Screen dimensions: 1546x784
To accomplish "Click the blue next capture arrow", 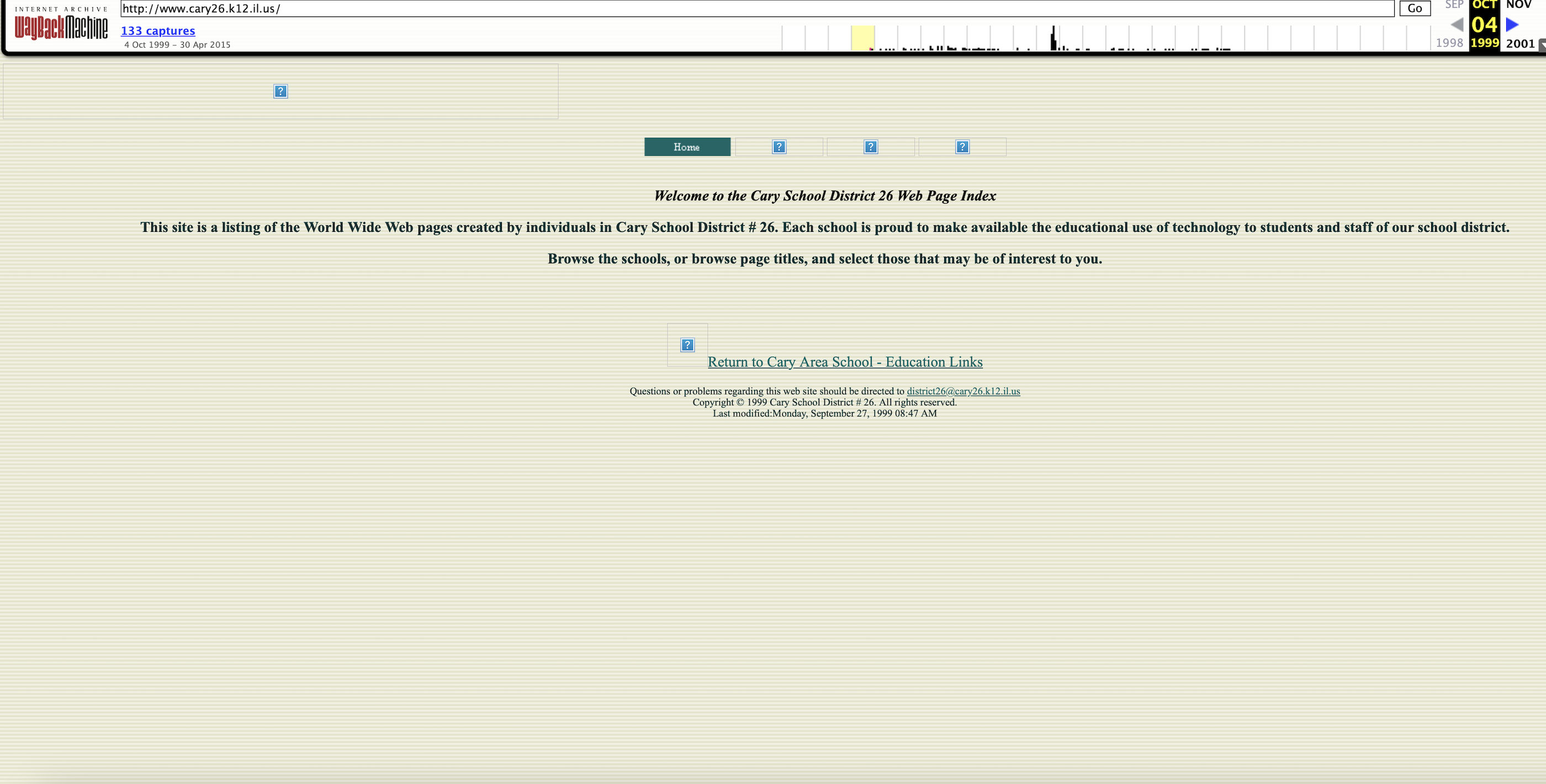I will click(1512, 25).
